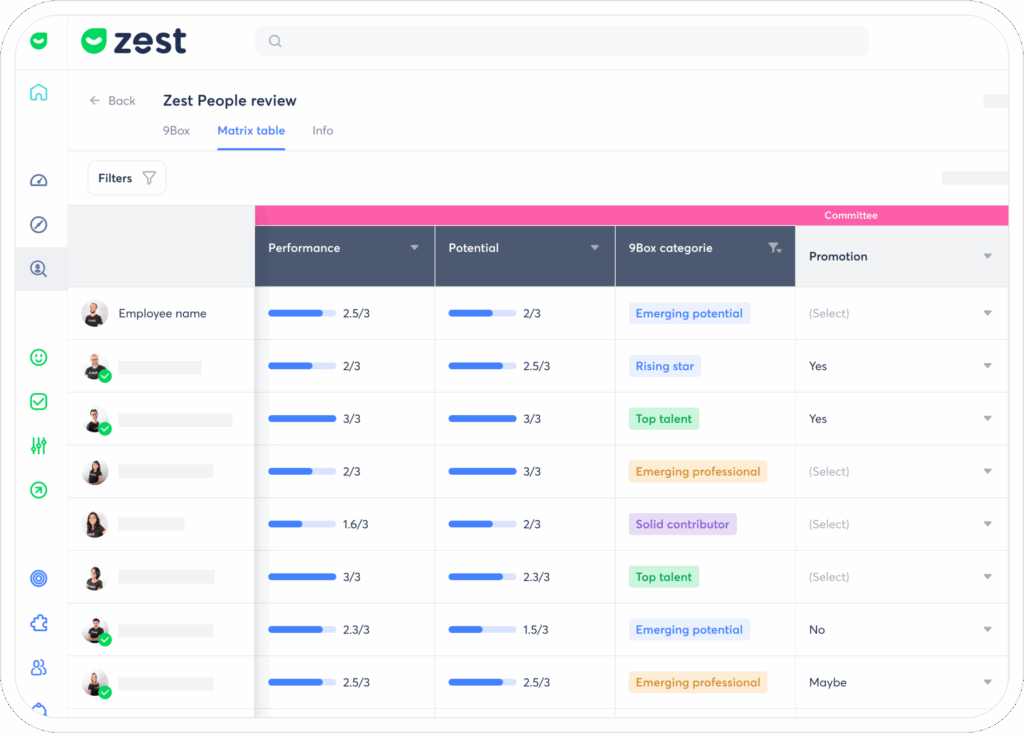The image size is (1024, 733).
Task: Select the Matrix table tab
Action: (251, 131)
